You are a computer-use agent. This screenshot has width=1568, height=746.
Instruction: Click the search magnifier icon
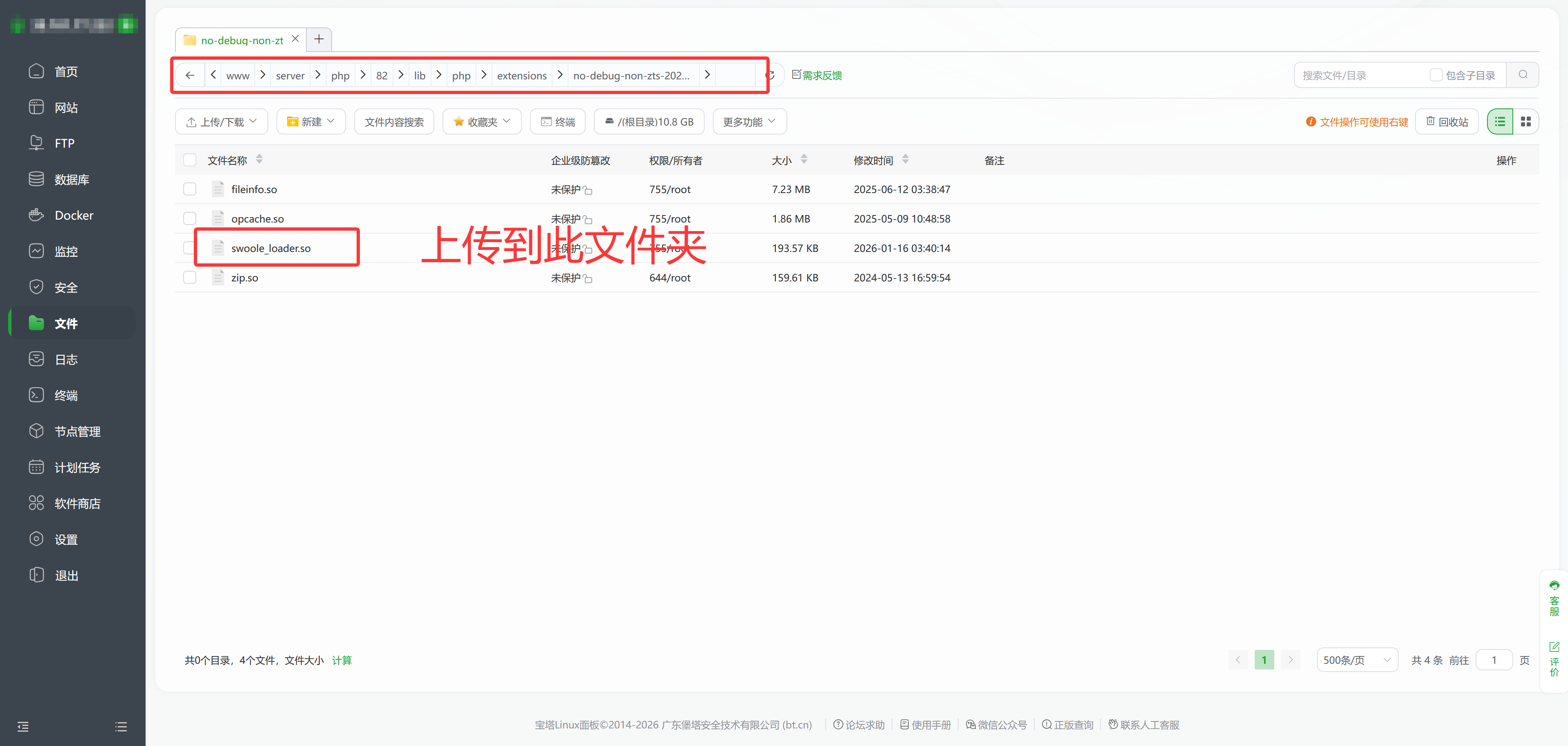1522,75
